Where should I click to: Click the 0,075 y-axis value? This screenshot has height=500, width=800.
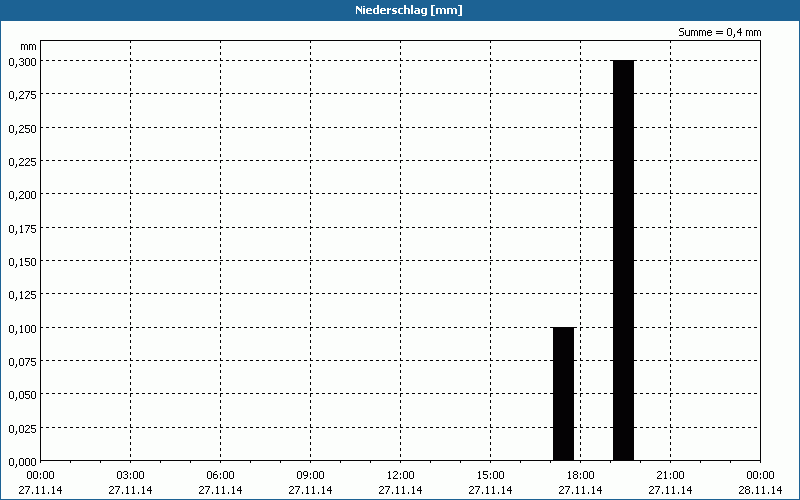coord(22,362)
